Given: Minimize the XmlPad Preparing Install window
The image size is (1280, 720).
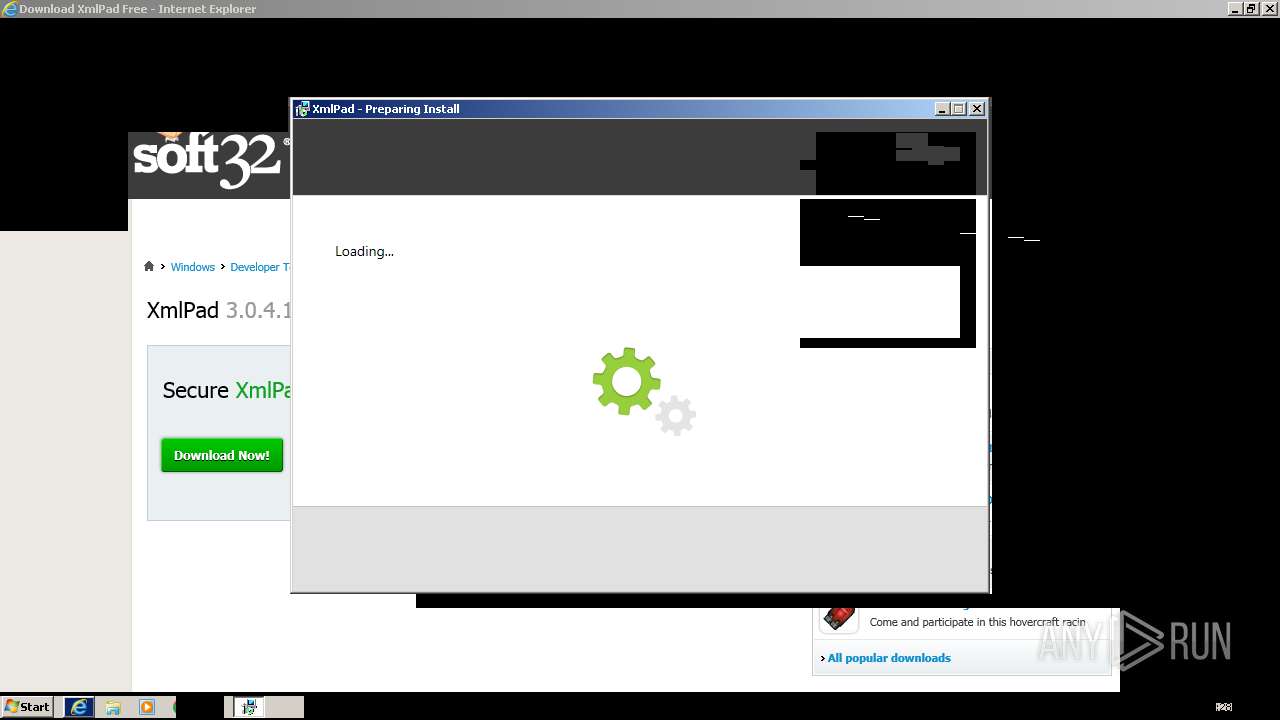Looking at the screenshot, I should (x=942, y=109).
